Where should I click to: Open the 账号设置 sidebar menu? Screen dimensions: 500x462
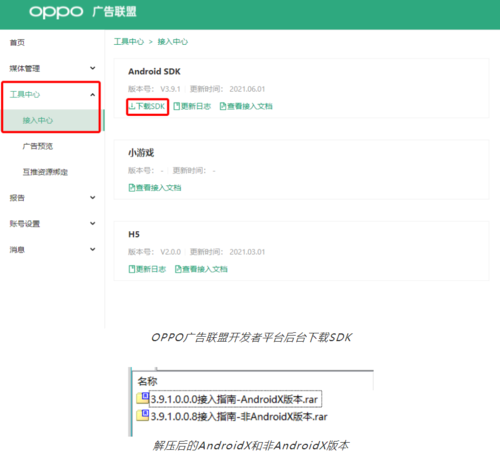click(x=25, y=224)
